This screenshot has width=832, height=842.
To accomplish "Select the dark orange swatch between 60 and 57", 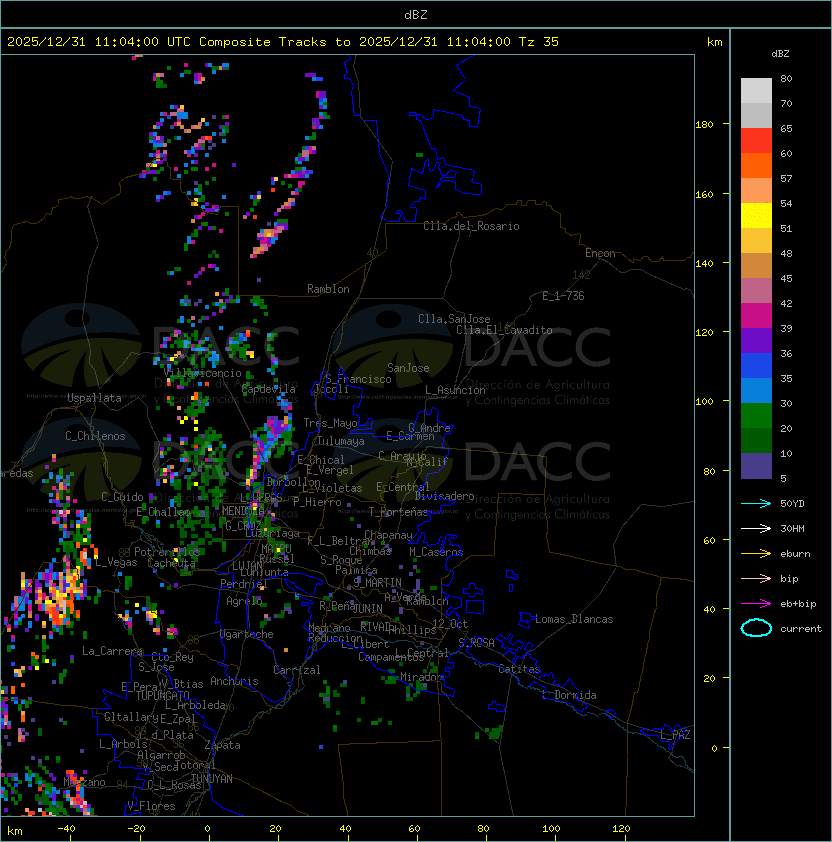I will (x=756, y=165).
